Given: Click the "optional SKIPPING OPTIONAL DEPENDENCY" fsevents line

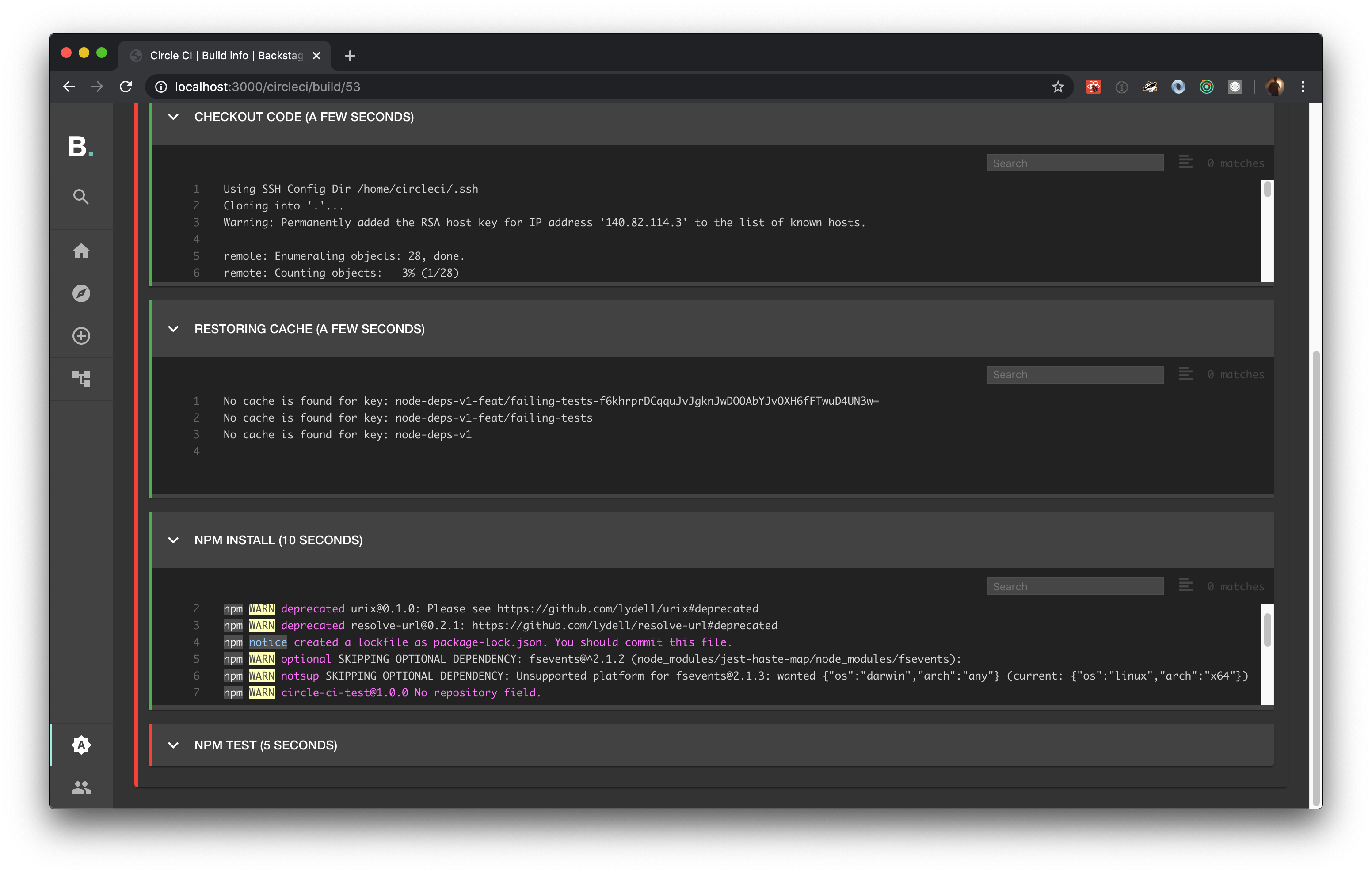Looking at the screenshot, I should (592, 659).
